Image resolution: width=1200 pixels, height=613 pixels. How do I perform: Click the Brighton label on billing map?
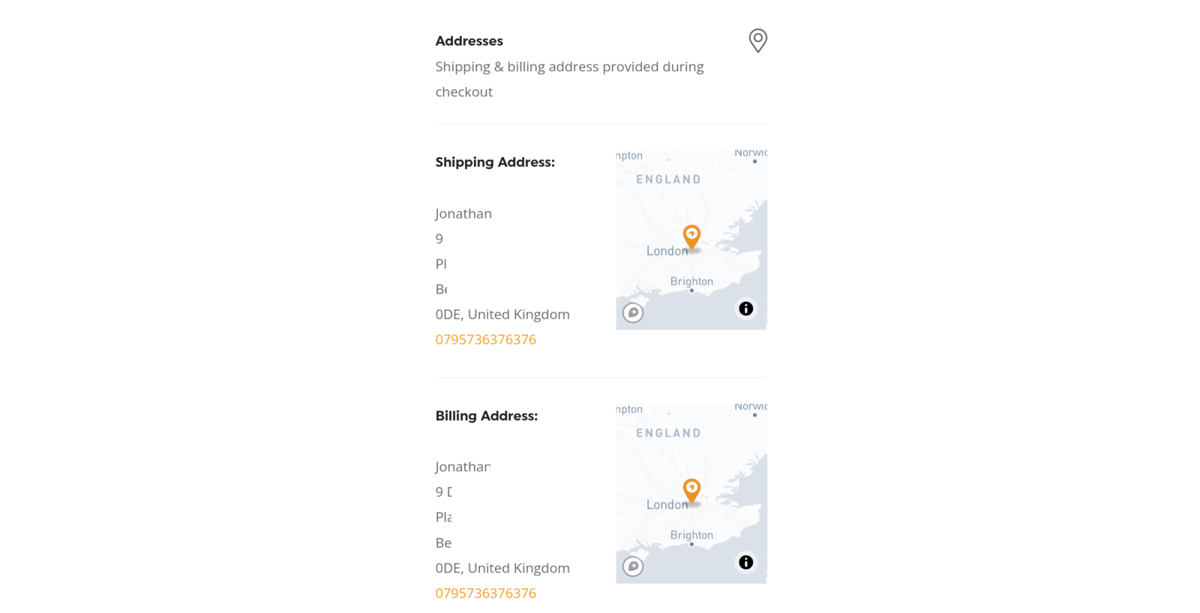point(692,535)
